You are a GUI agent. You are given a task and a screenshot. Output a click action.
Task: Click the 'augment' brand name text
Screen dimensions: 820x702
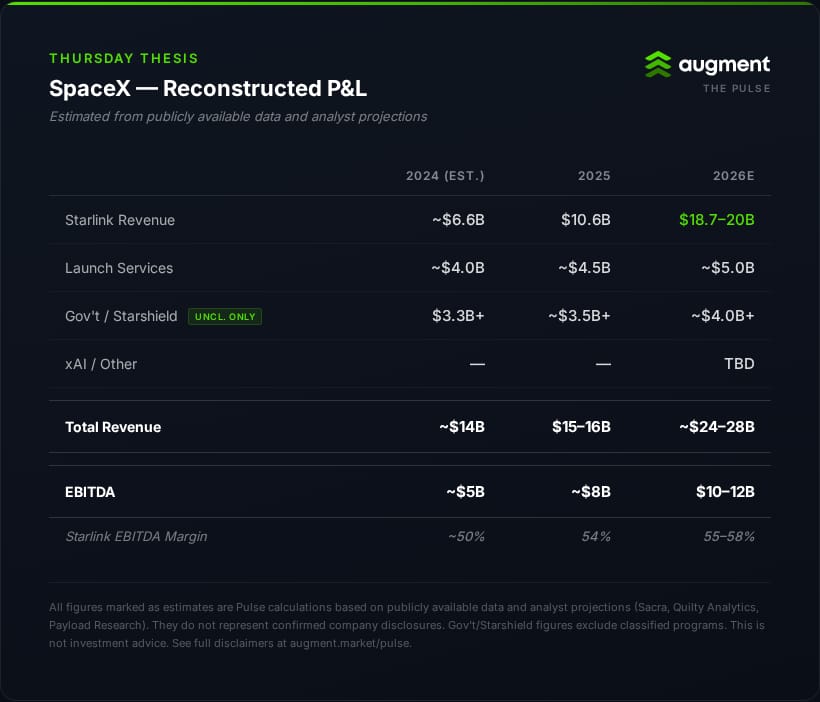pyautogui.click(x=724, y=65)
